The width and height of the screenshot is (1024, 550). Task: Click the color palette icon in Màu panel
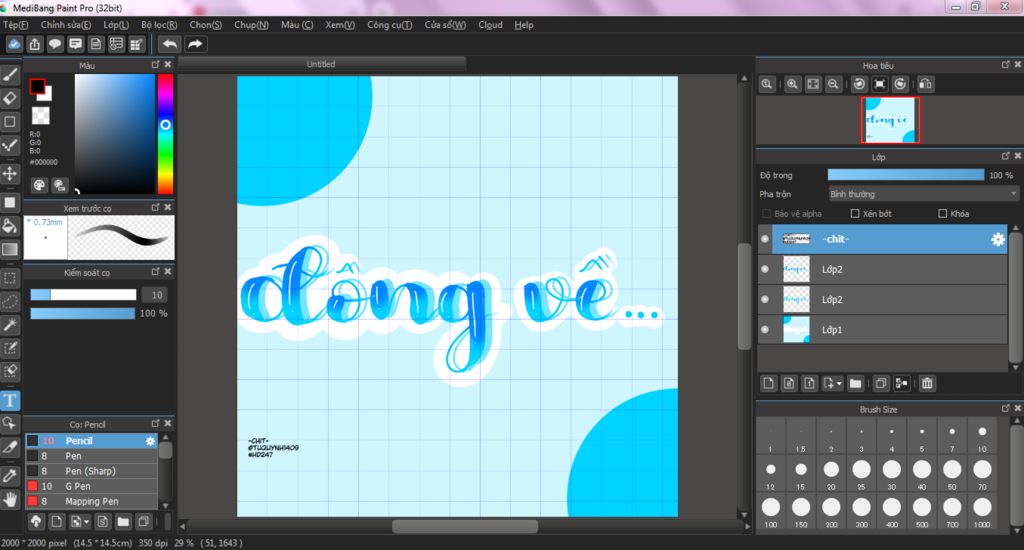[x=39, y=185]
